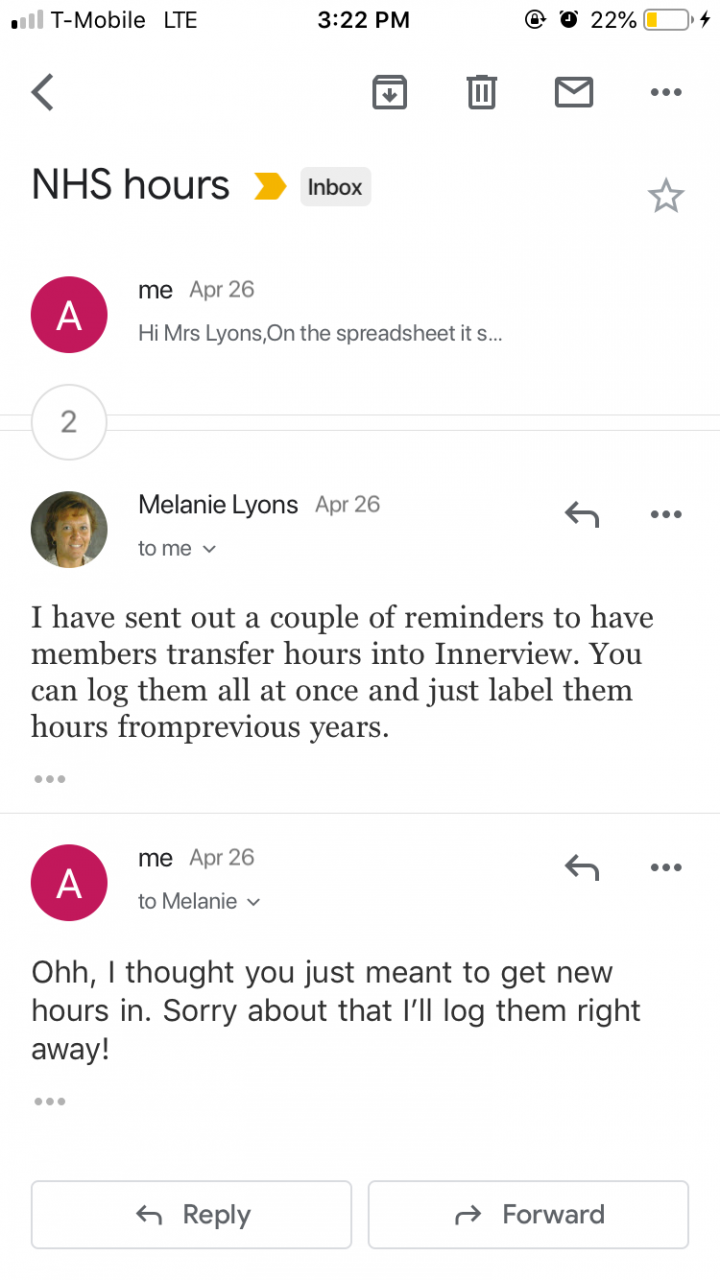Show trimmed content under Melanie's message

(x=49, y=779)
